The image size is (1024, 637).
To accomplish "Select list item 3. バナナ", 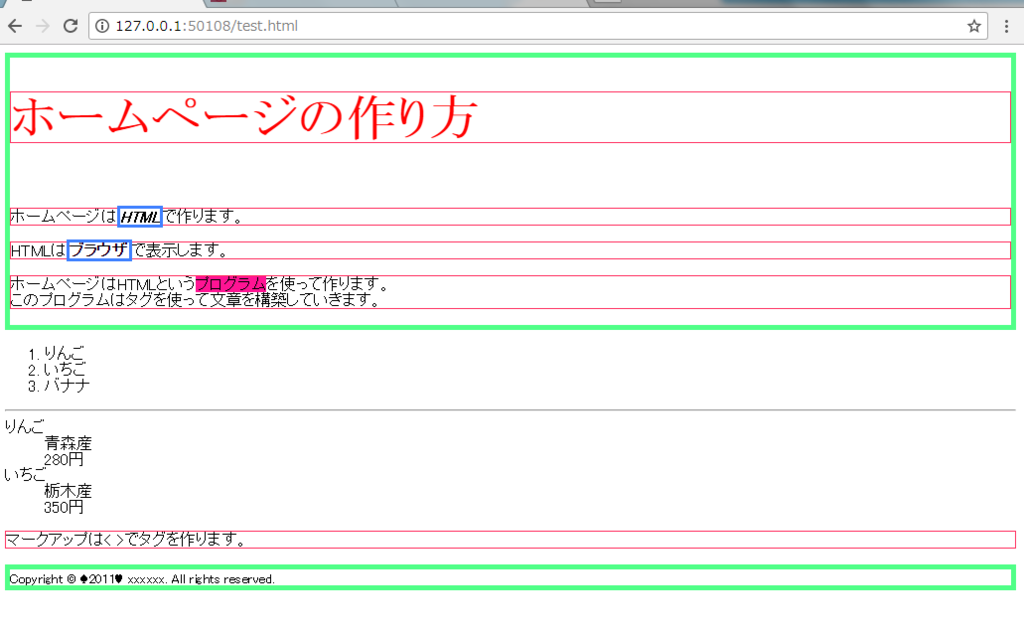I will coord(59,386).
